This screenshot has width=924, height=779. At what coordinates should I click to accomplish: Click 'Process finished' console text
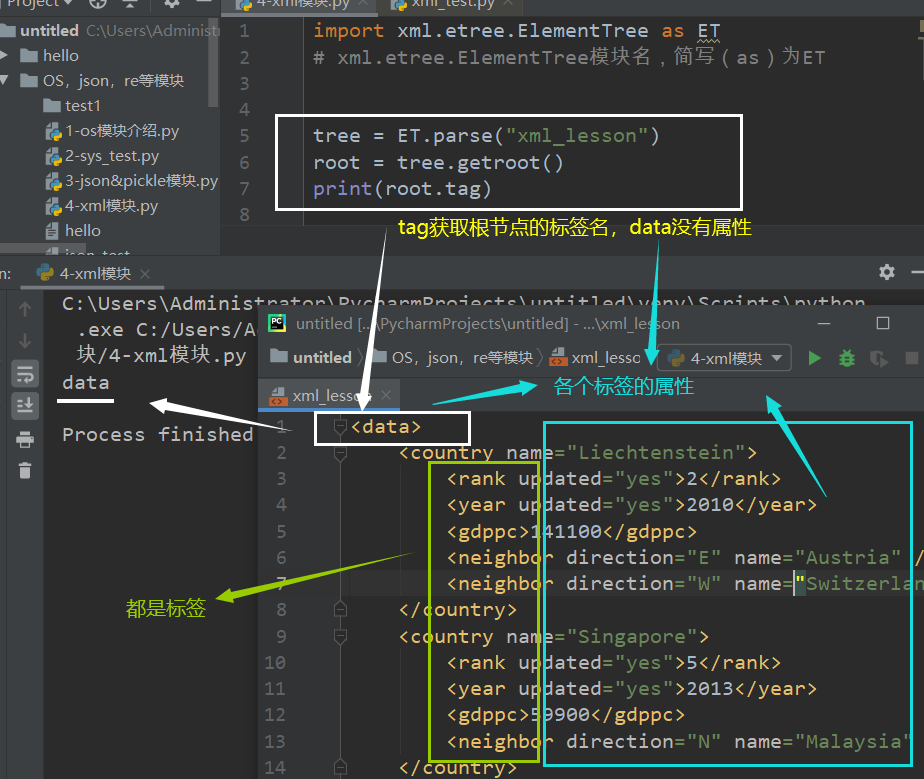(157, 435)
